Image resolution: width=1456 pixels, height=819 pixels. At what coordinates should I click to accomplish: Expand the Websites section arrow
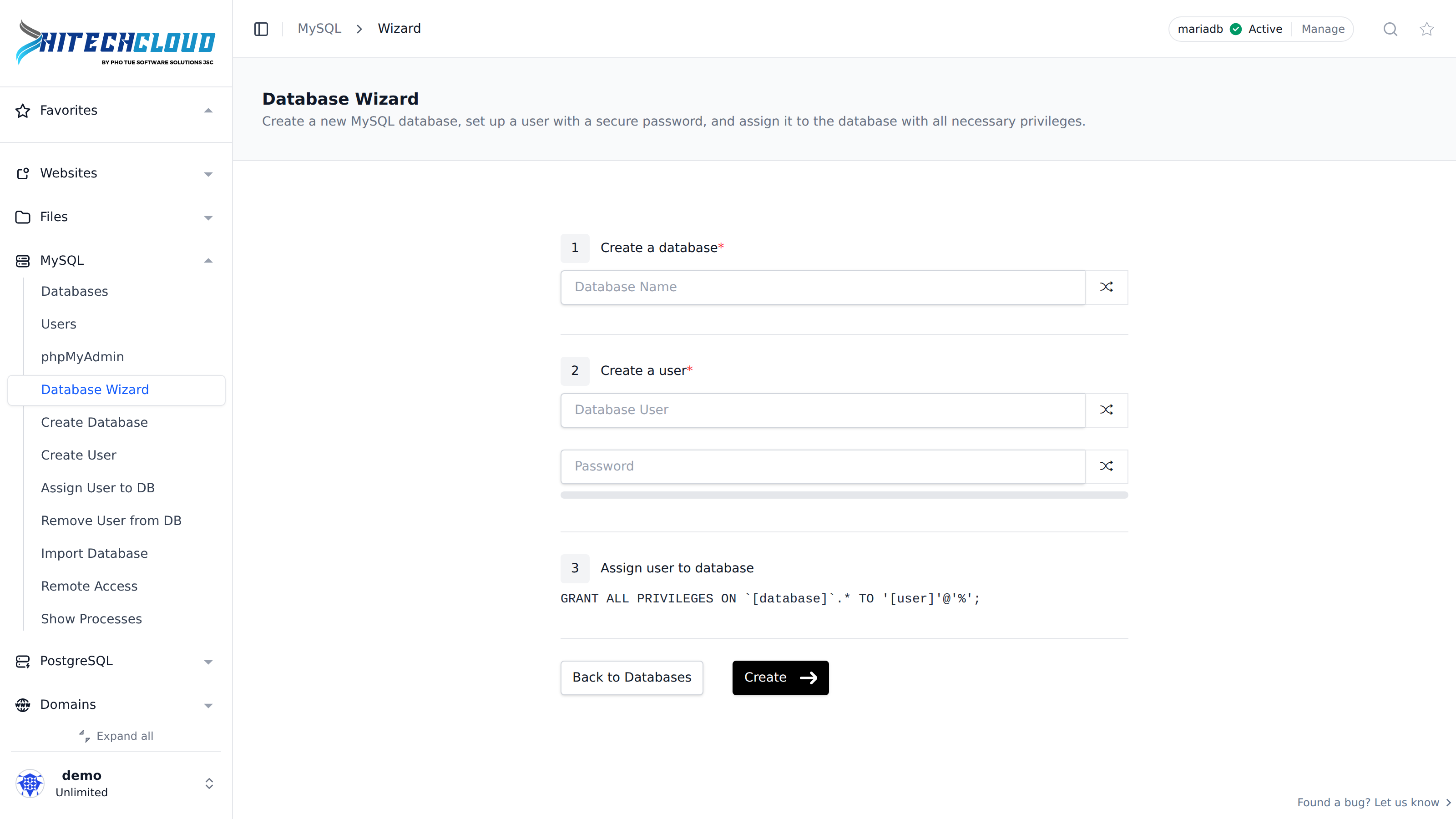click(208, 174)
